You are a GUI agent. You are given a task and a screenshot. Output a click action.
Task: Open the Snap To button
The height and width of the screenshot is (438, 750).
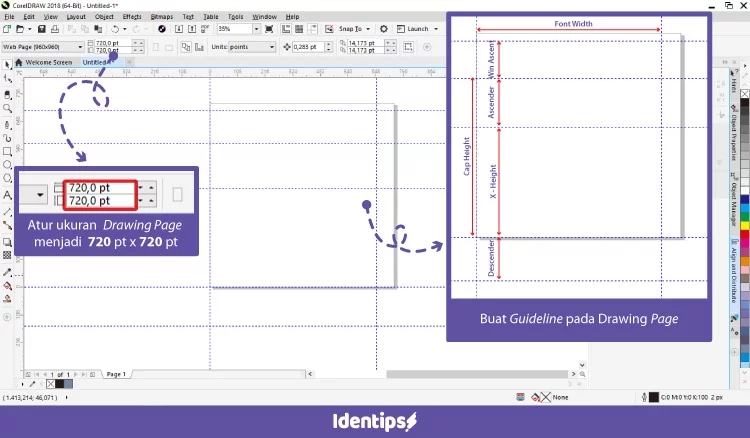point(352,30)
